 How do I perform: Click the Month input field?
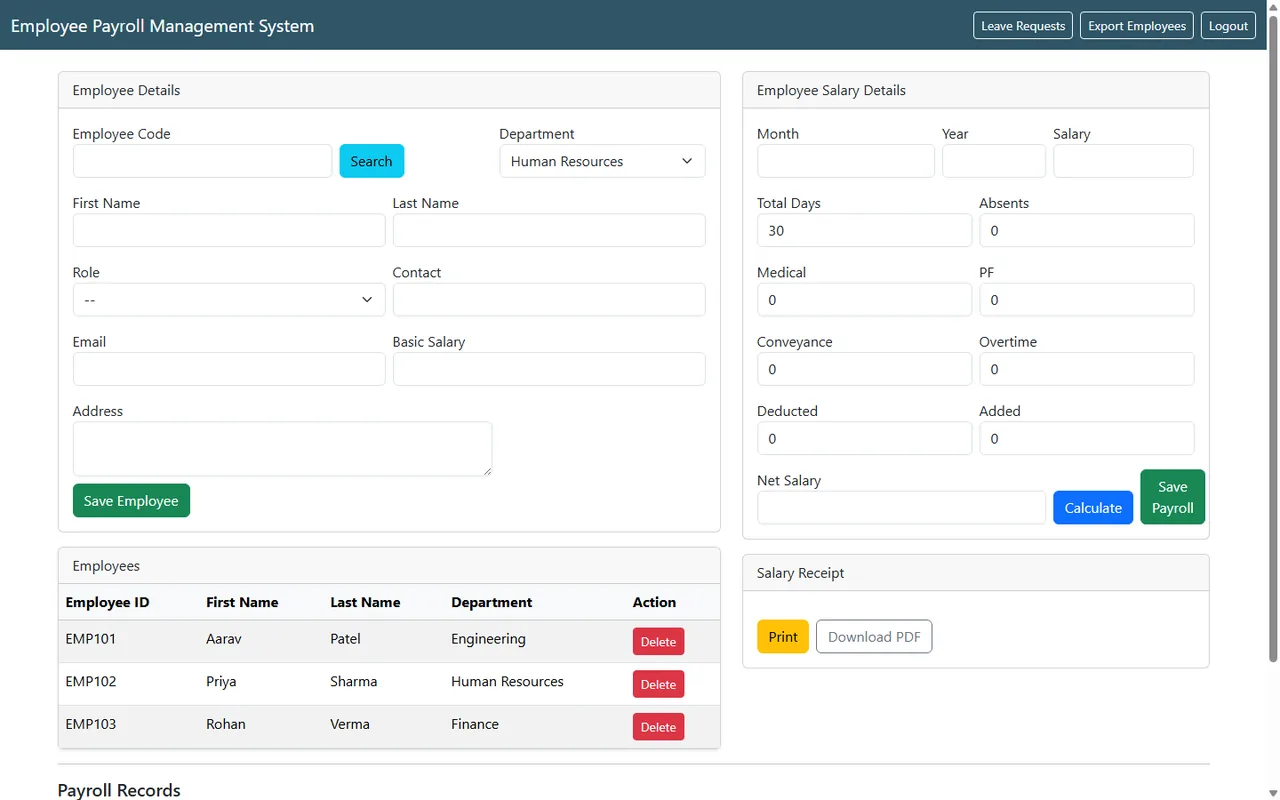pyautogui.click(x=846, y=161)
